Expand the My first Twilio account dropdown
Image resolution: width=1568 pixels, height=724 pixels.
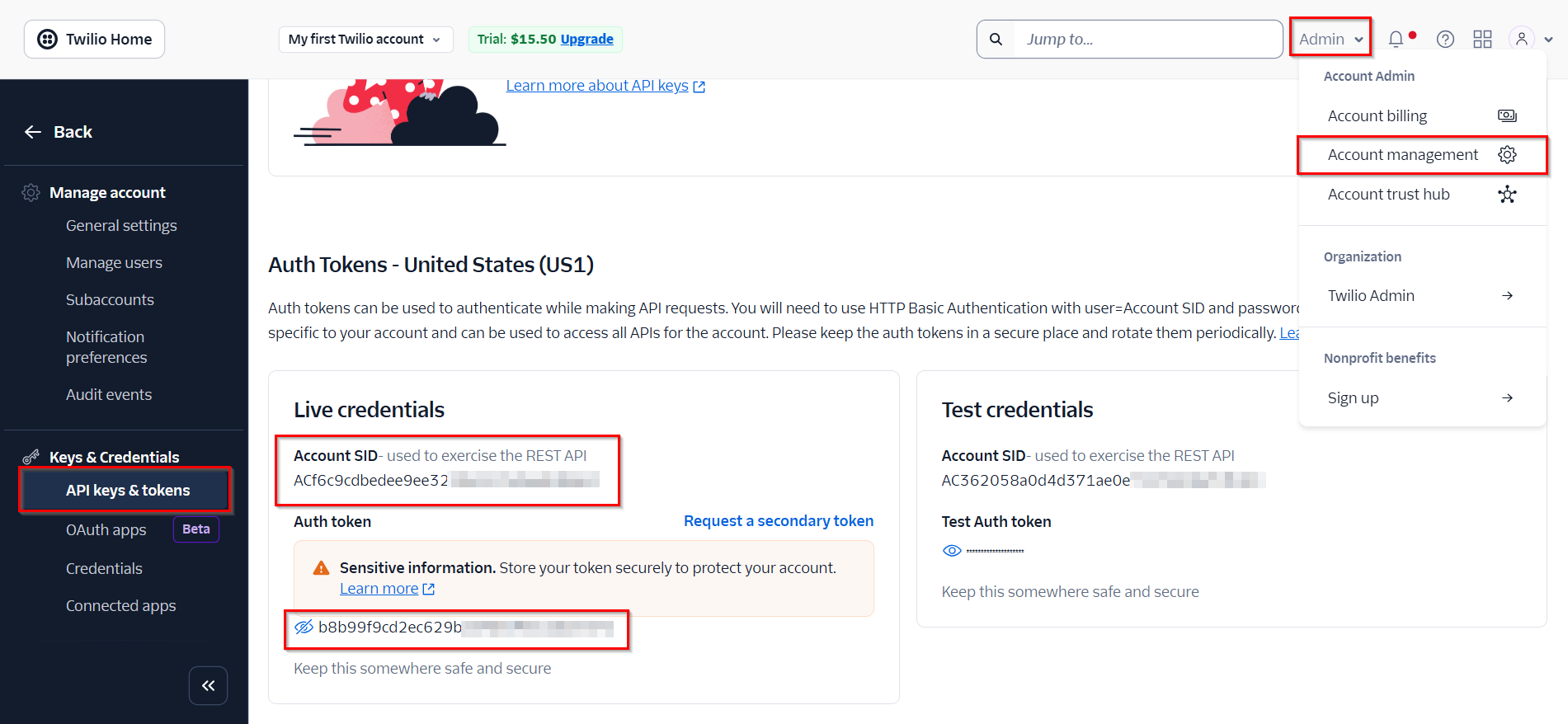(365, 39)
